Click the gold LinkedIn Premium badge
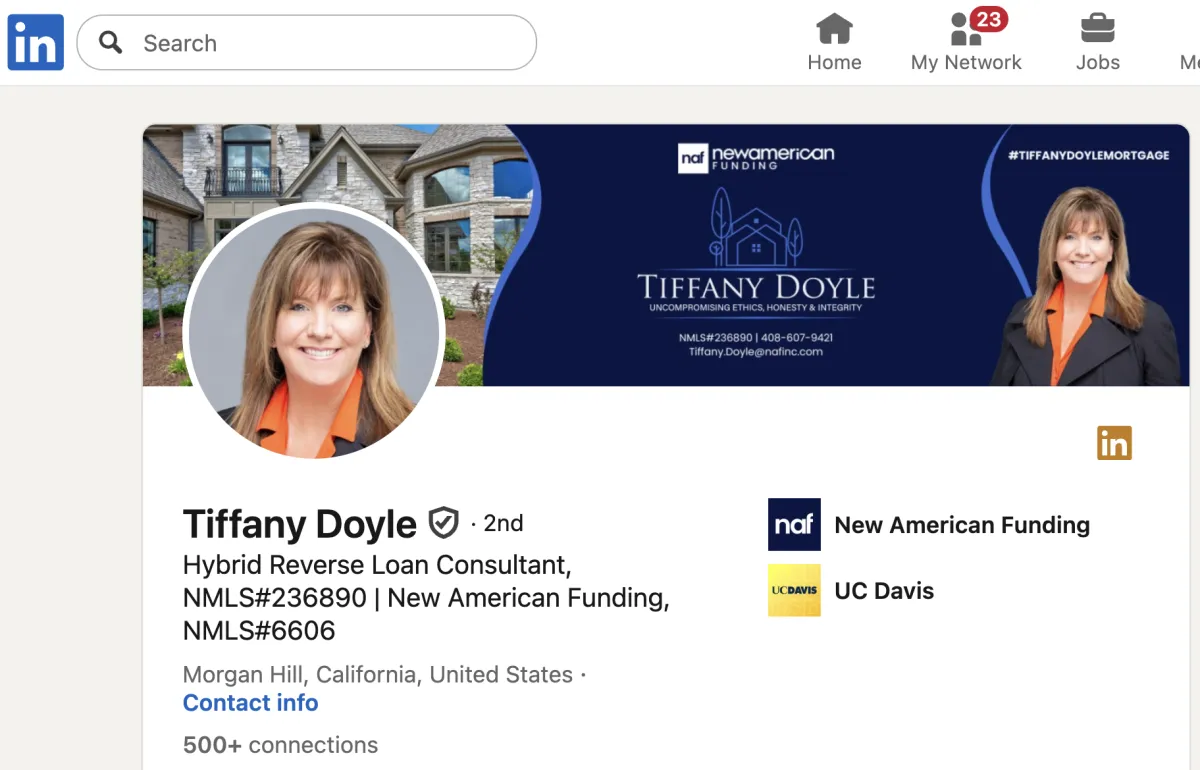Viewport: 1200px width, 770px height. click(1114, 442)
